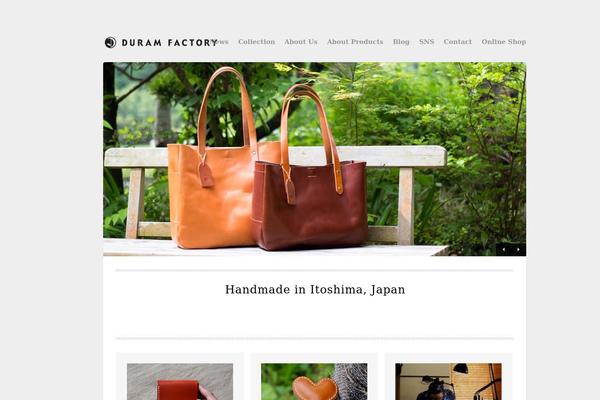600x400 pixels.
Task: Click the Handmade in Itoshima, Japan heading
Action: [x=315, y=290]
